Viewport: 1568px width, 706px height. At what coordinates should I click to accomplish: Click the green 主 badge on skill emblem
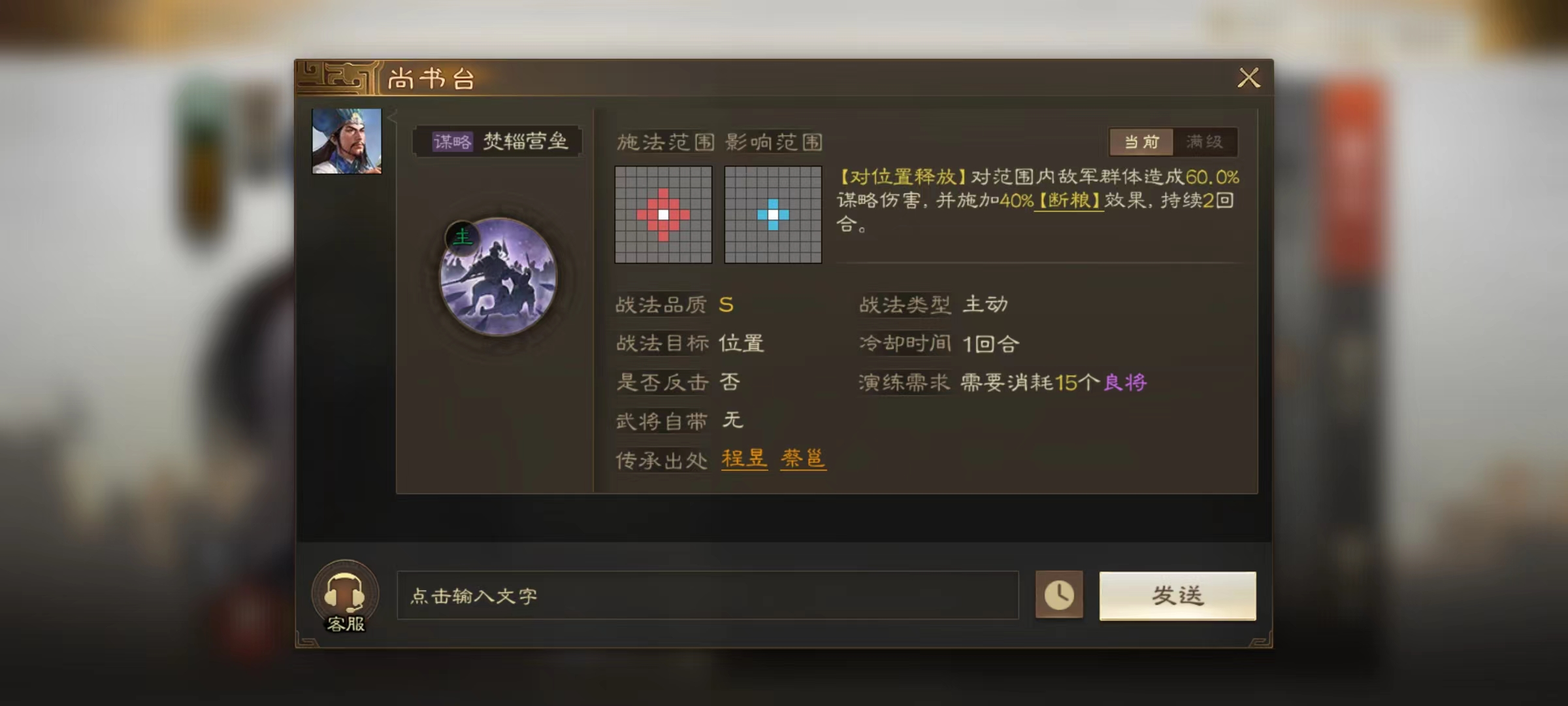[462, 237]
